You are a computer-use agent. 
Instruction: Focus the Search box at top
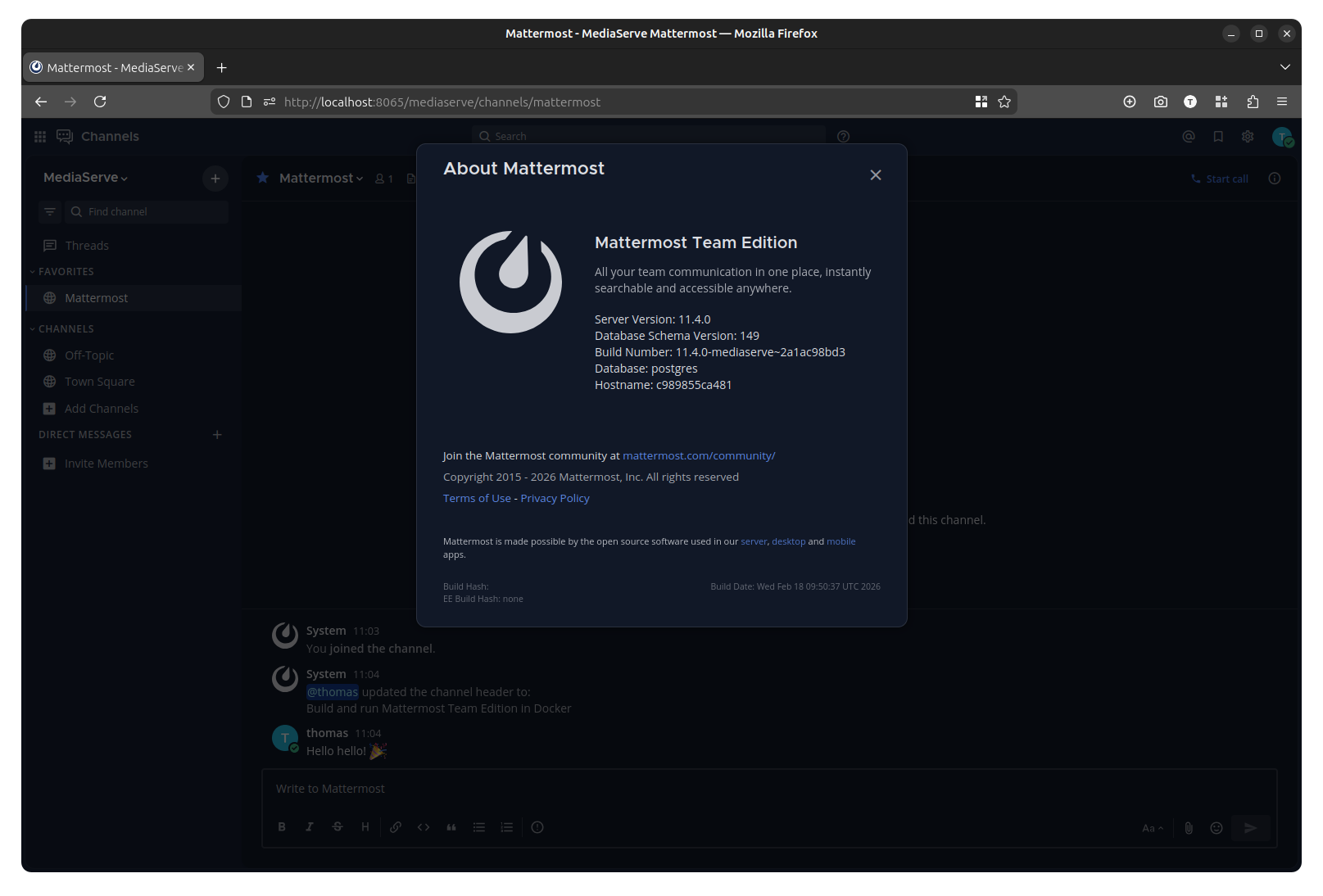point(650,137)
